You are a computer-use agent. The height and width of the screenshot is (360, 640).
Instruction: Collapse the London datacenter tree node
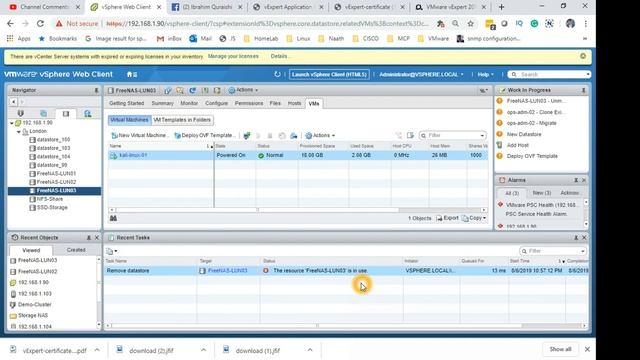(19, 131)
